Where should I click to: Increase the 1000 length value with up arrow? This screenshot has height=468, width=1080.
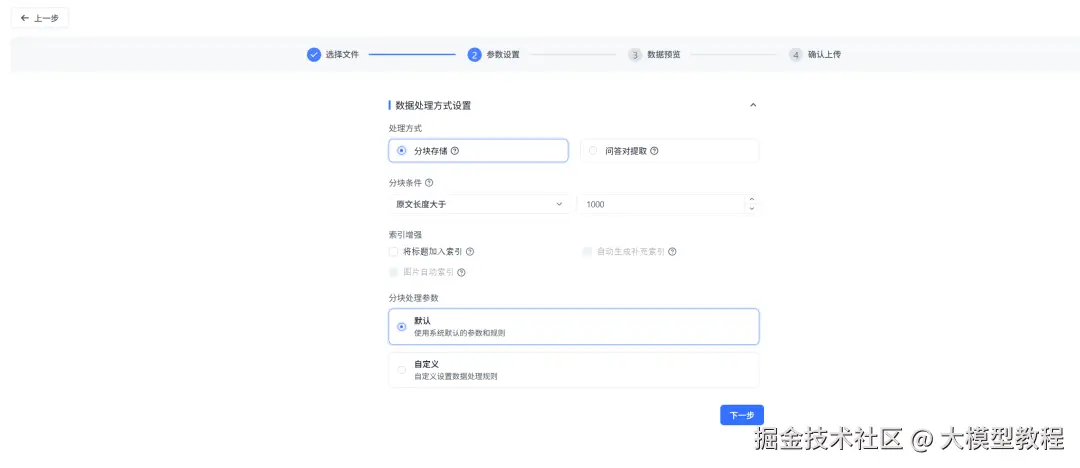coord(751,199)
